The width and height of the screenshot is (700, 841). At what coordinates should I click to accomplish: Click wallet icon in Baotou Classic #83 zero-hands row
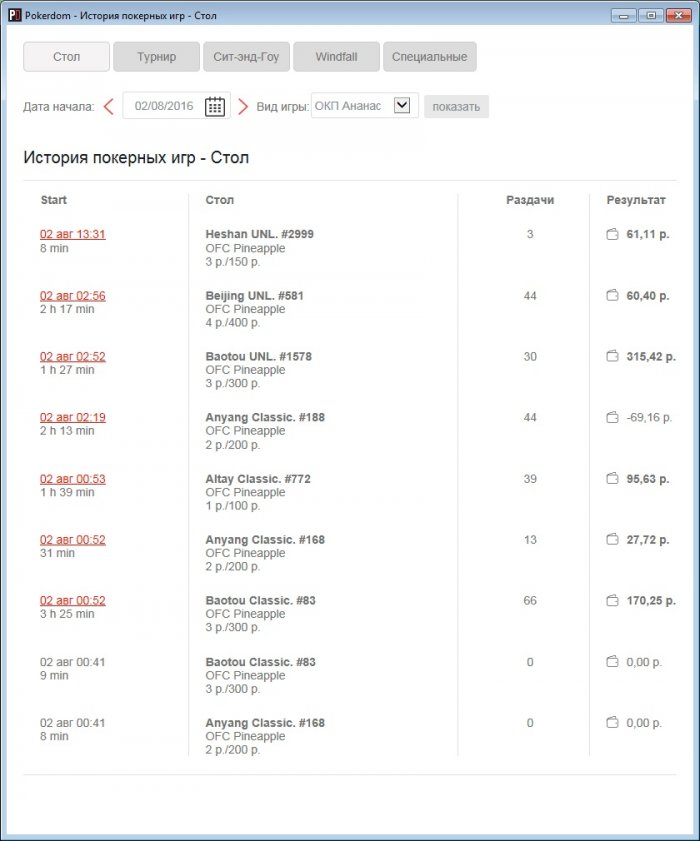click(612, 662)
